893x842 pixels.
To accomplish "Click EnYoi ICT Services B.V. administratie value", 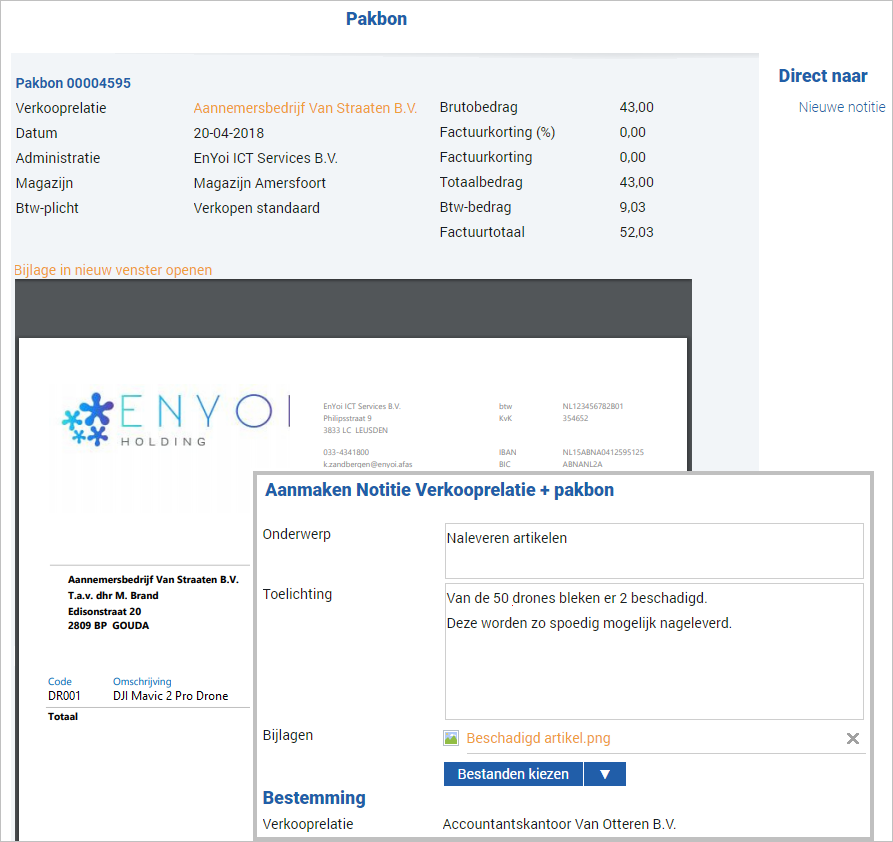I will pyautogui.click(x=265, y=158).
